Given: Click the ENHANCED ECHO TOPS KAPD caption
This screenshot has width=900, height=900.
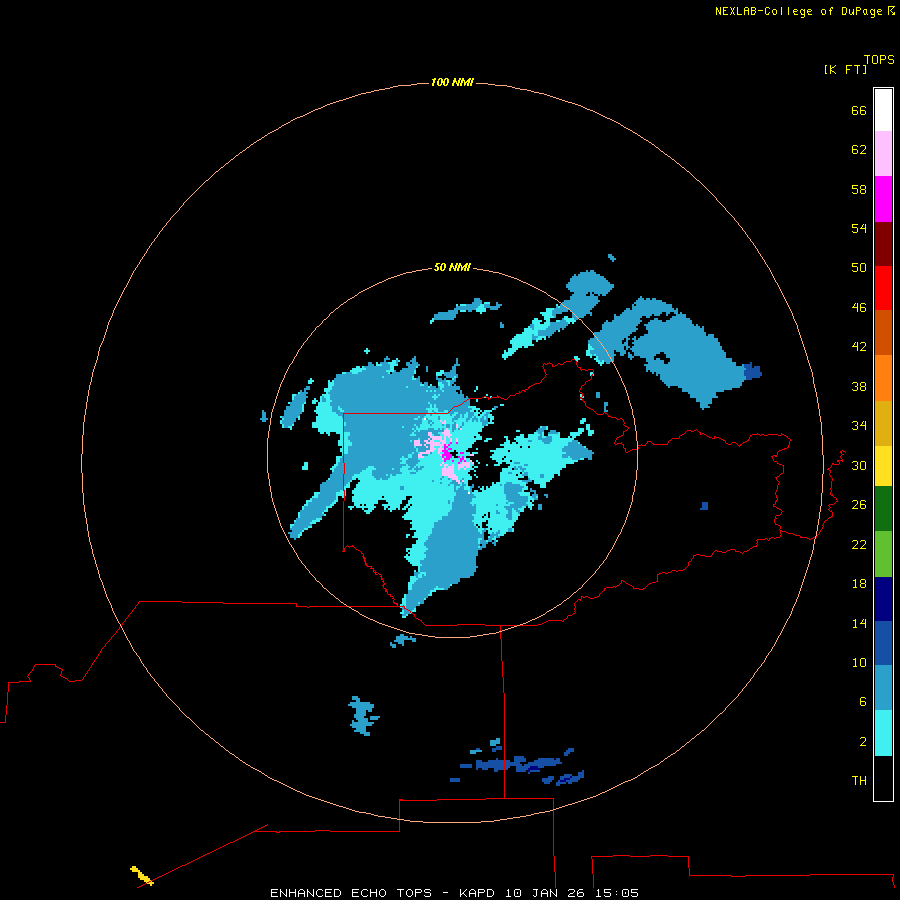Looking at the screenshot, I should point(454,893).
